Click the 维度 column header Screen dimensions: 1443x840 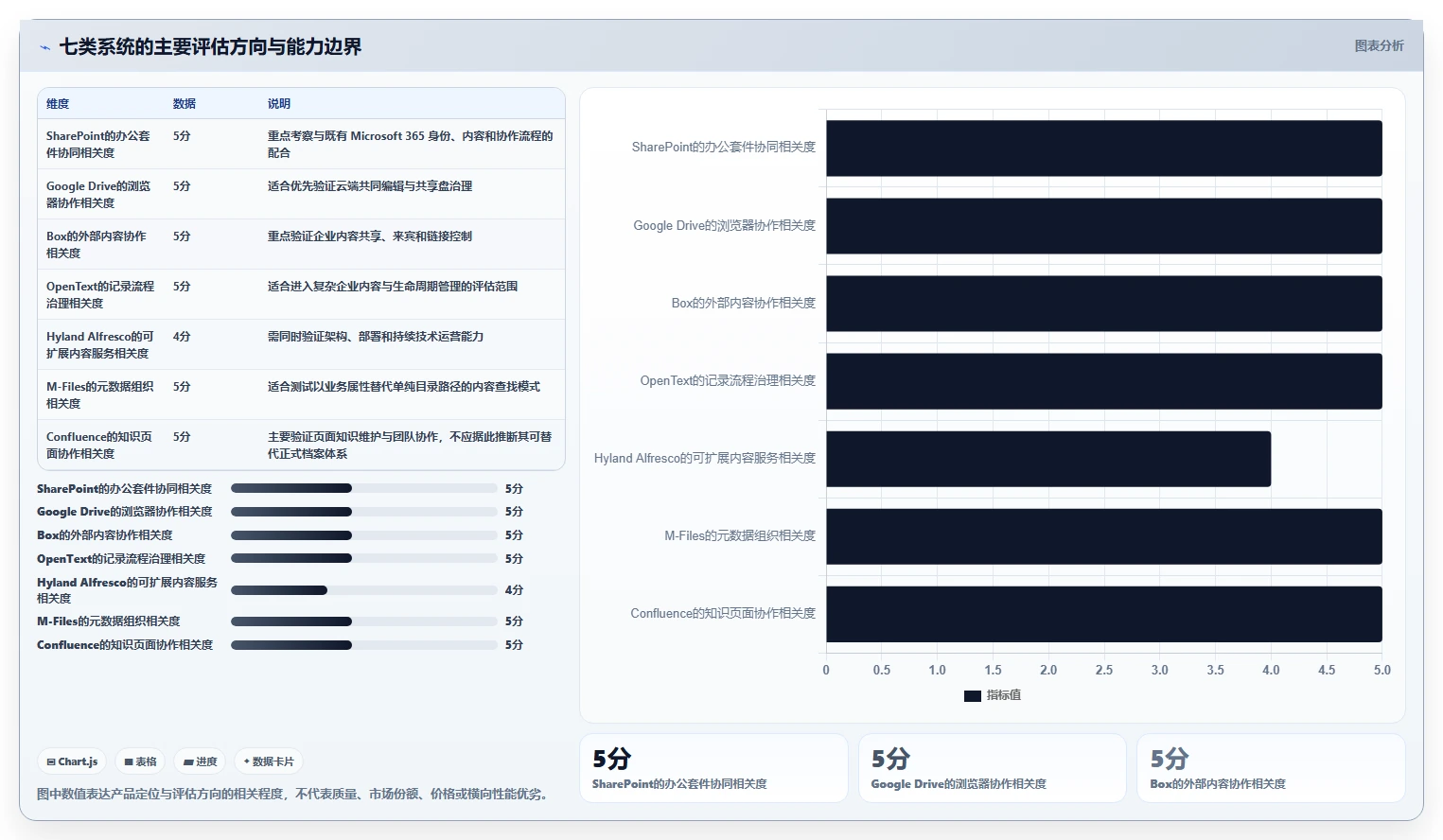pos(58,104)
